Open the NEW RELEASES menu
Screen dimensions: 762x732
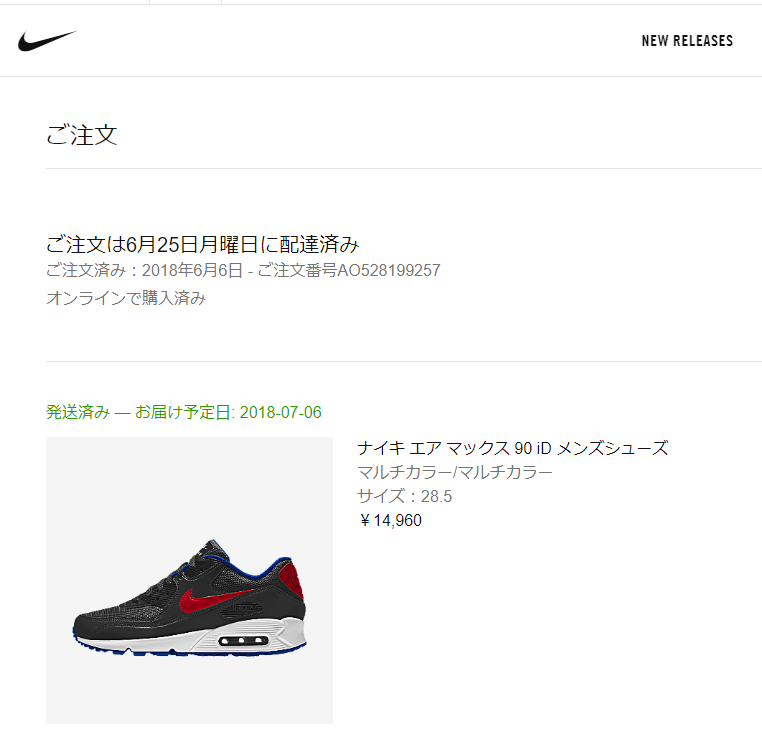click(687, 41)
